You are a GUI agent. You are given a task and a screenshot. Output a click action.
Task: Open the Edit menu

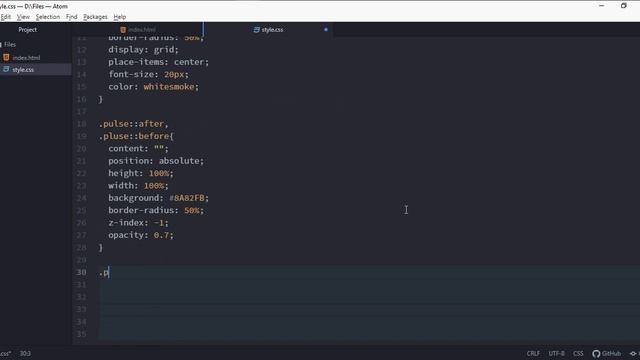(x=6, y=17)
